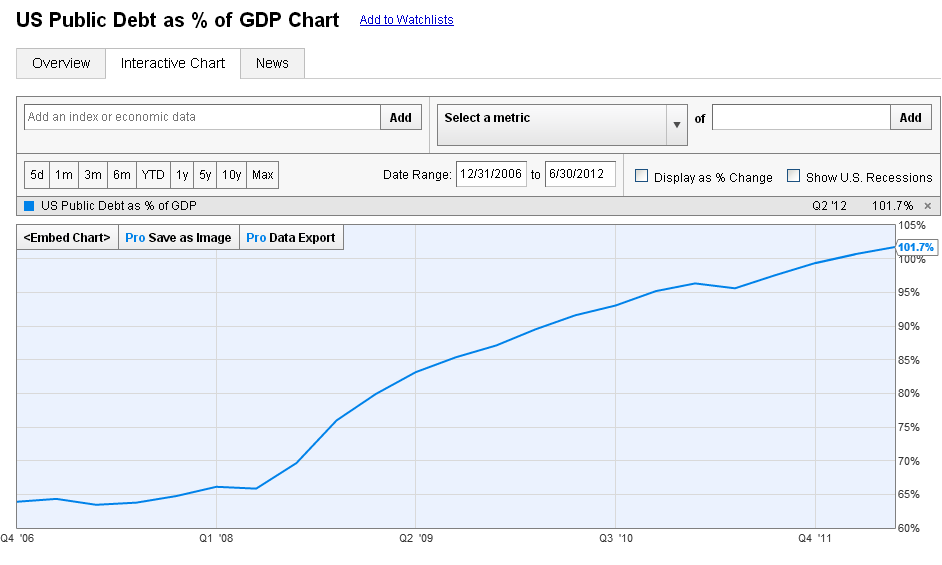This screenshot has width=942, height=565.
Task: Pick the 10y range button
Action: (232, 175)
